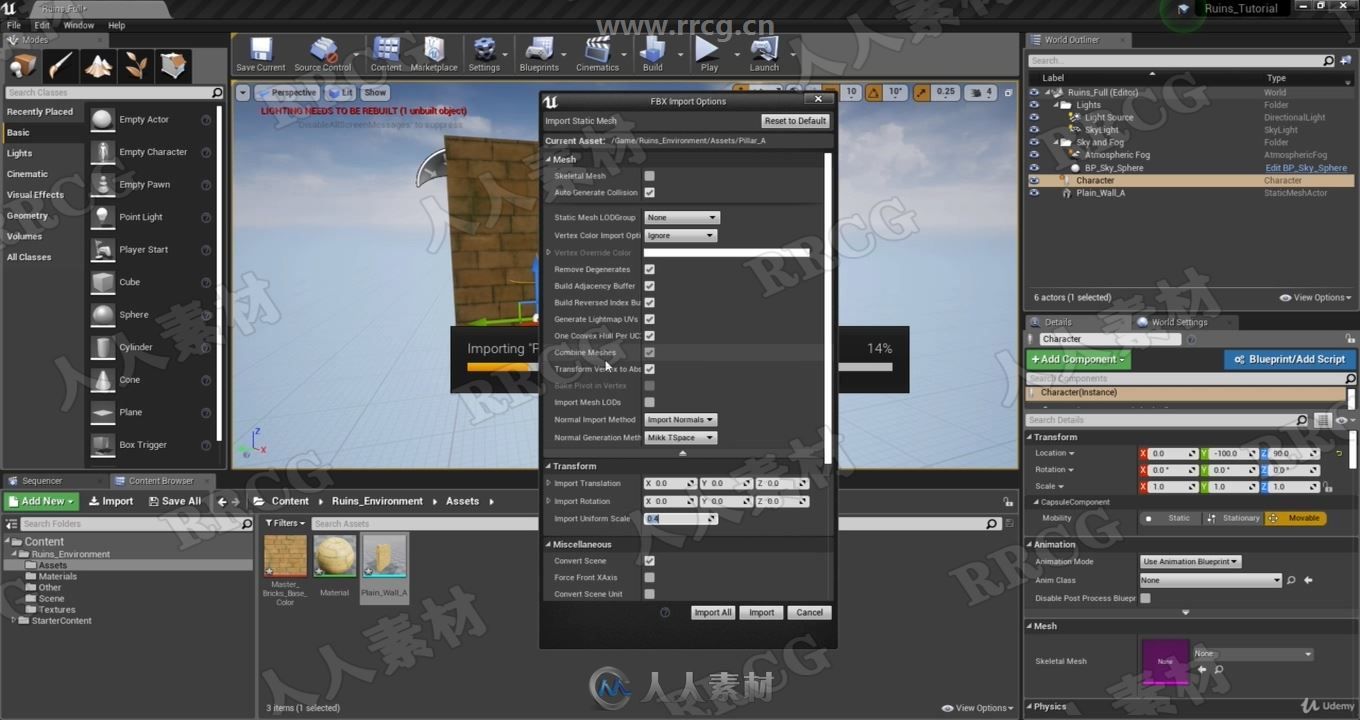Open Animation Mode dropdown
The width and height of the screenshot is (1360, 720).
tap(1190, 562)
